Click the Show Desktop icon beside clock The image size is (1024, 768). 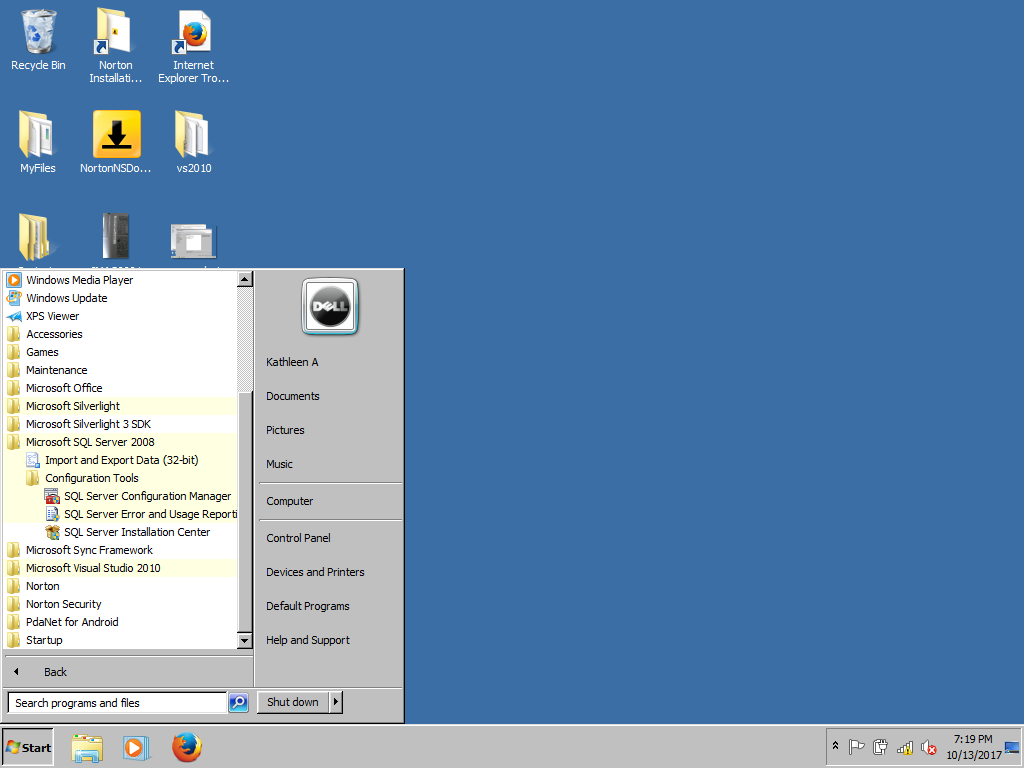click(1012, 748)
